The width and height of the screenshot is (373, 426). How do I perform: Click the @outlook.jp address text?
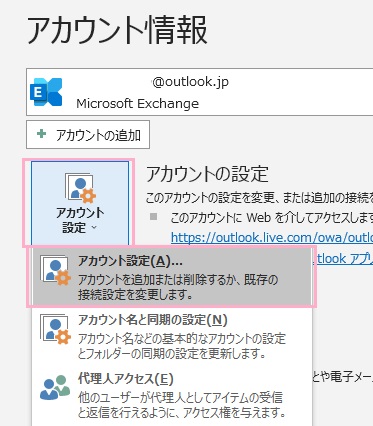click(191, 82)
